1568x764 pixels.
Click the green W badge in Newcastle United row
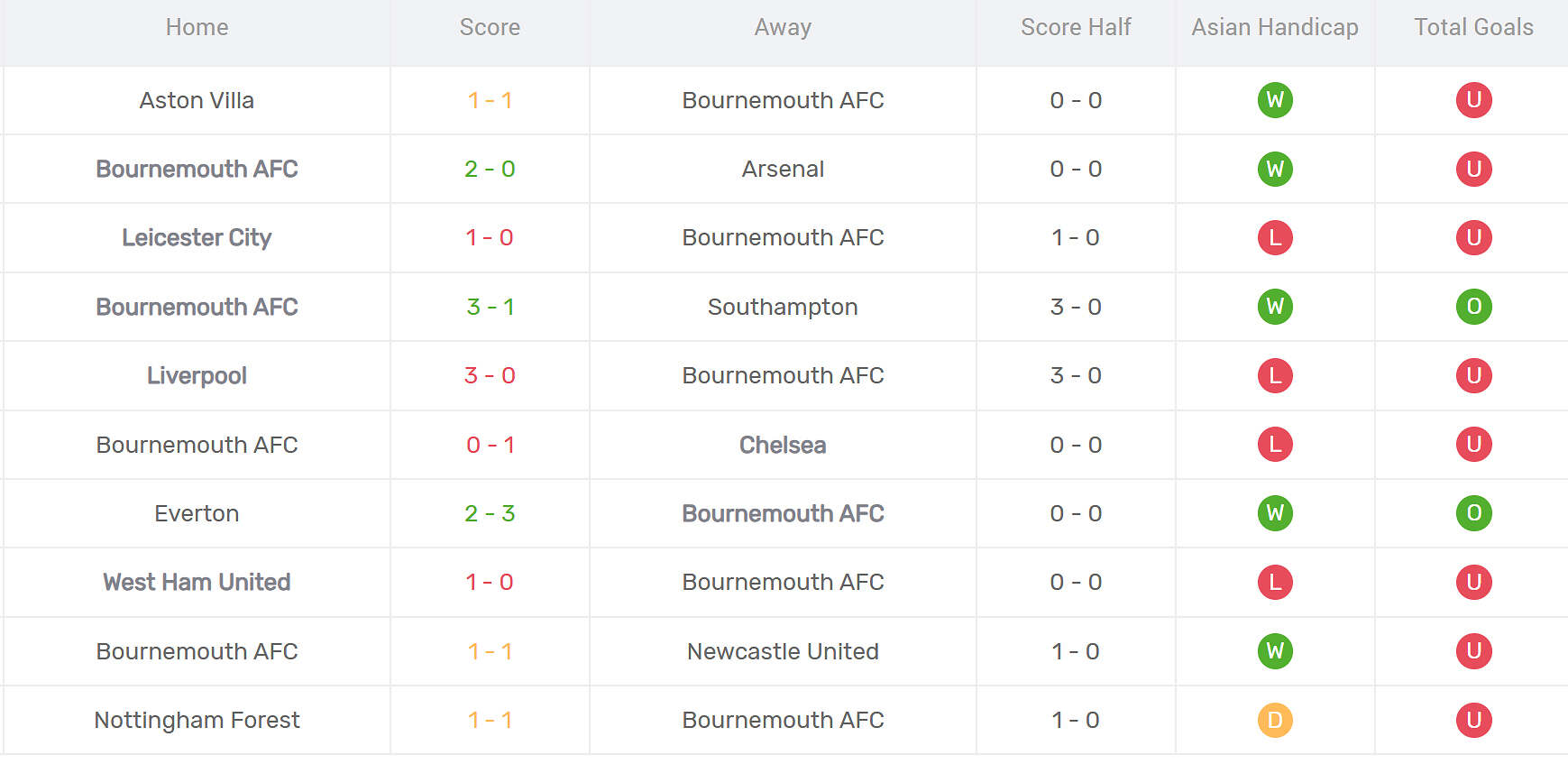pos(1274,651)
